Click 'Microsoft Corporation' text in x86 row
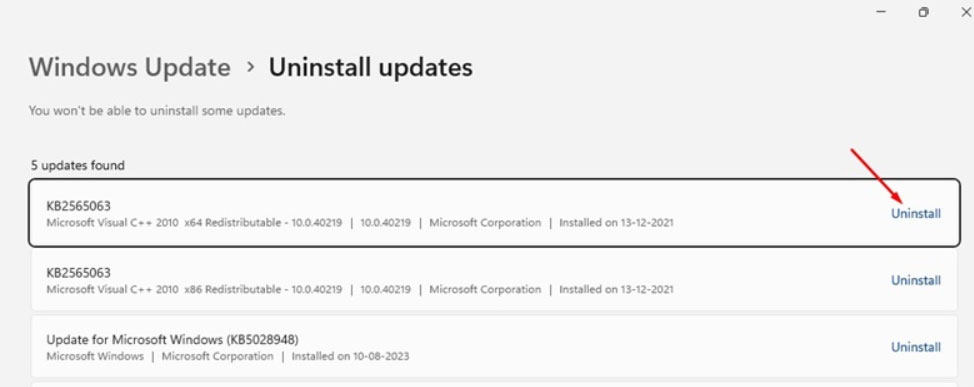Viewport: 974px width, 387px height. tap(485, 289)
